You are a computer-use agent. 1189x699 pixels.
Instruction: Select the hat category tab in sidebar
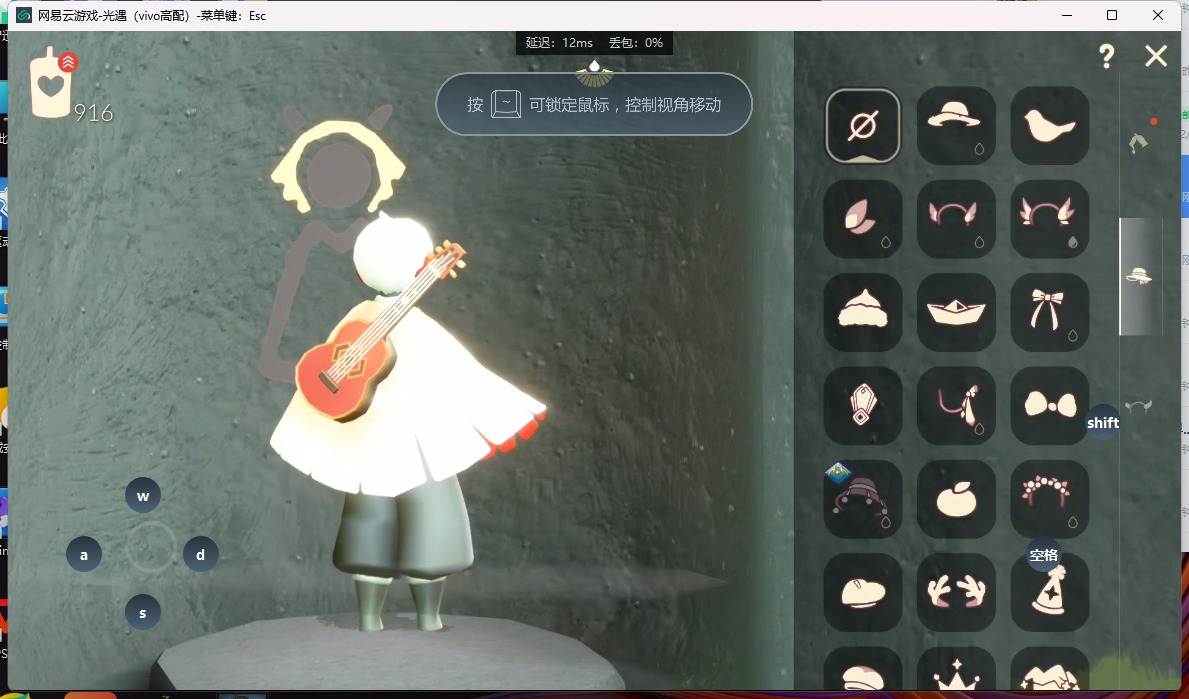[1139, 276]
